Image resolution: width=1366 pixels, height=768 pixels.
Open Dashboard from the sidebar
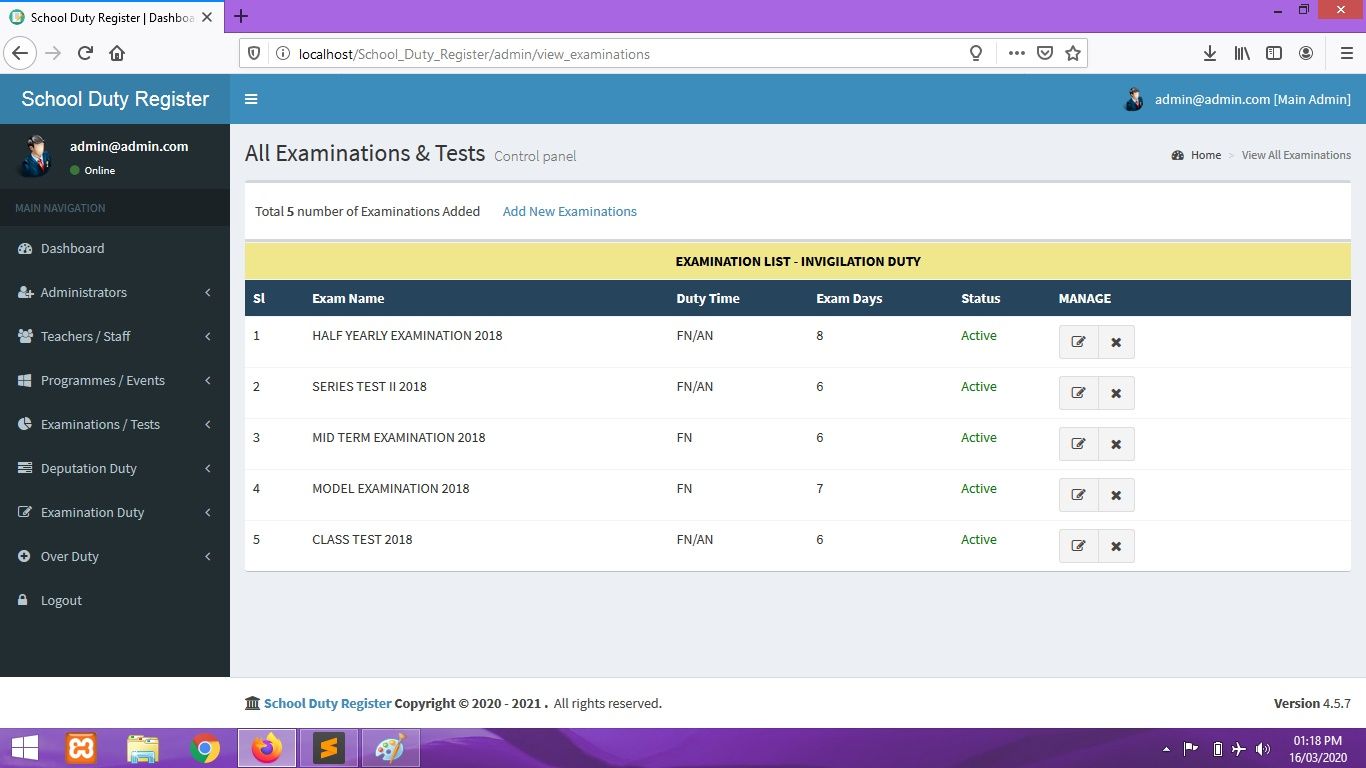coord(72,248)
